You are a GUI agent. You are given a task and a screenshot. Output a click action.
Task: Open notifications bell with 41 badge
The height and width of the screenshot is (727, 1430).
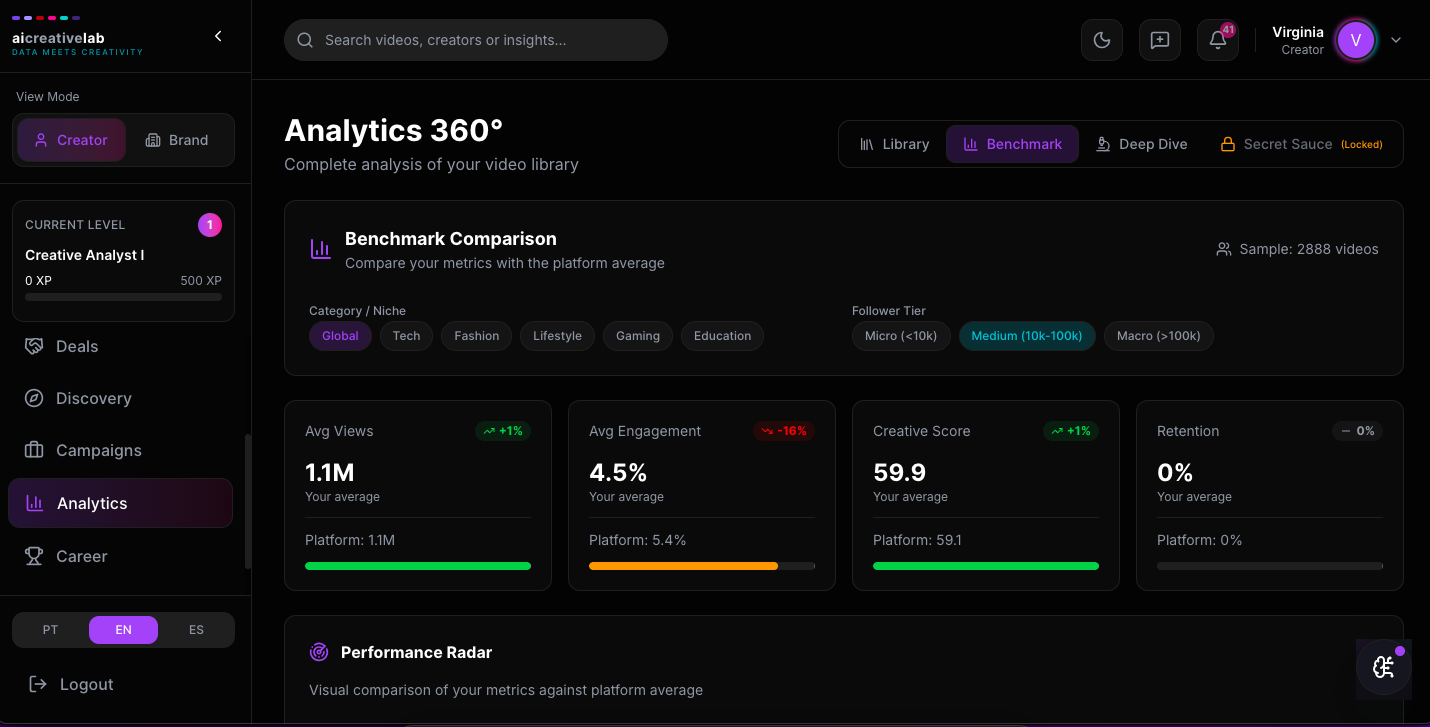tap(1218, 40)
